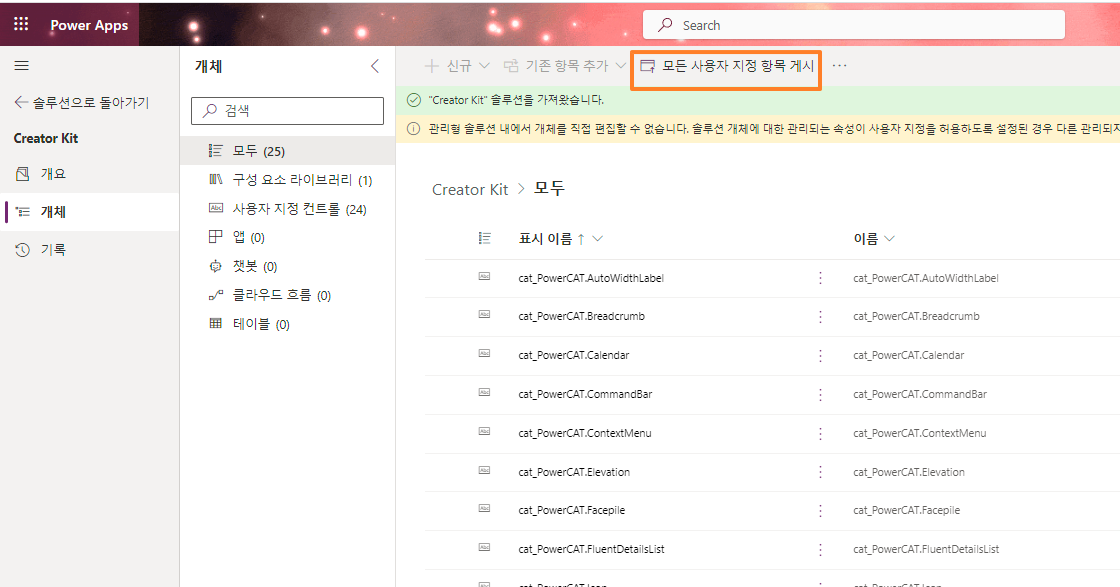Click the managed solution info icon

tap(414, 129)
